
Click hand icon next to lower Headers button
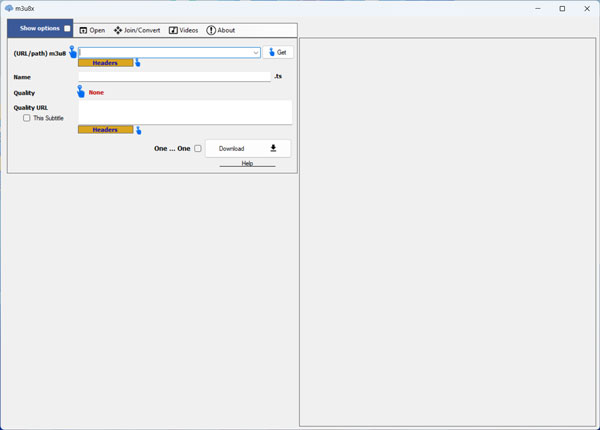[139, 130]
